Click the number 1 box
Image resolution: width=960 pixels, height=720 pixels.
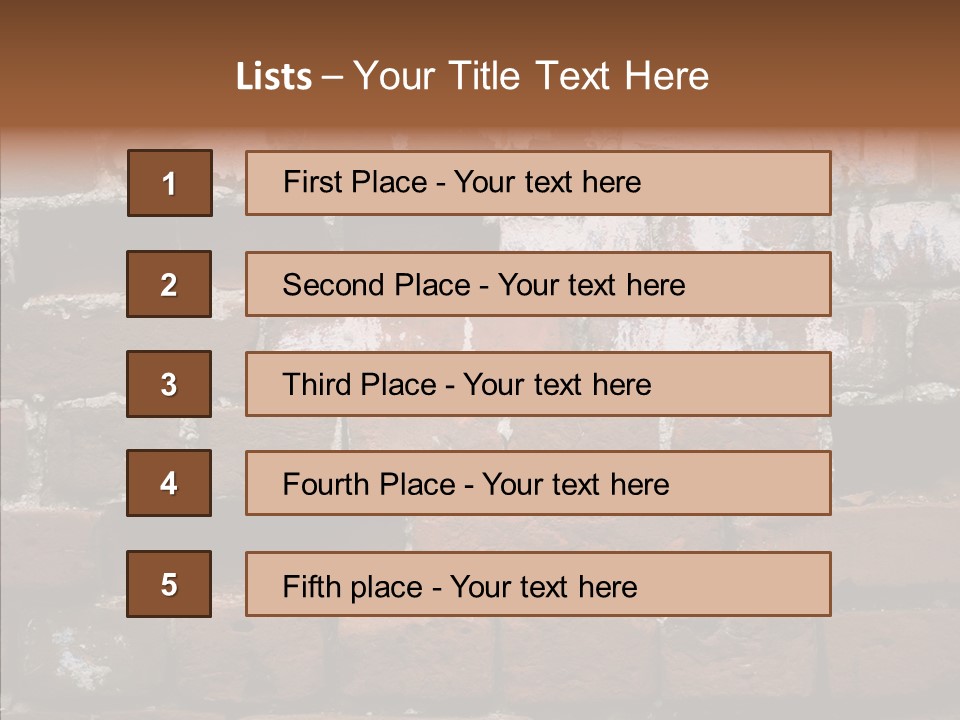click(x=169, y=183)
